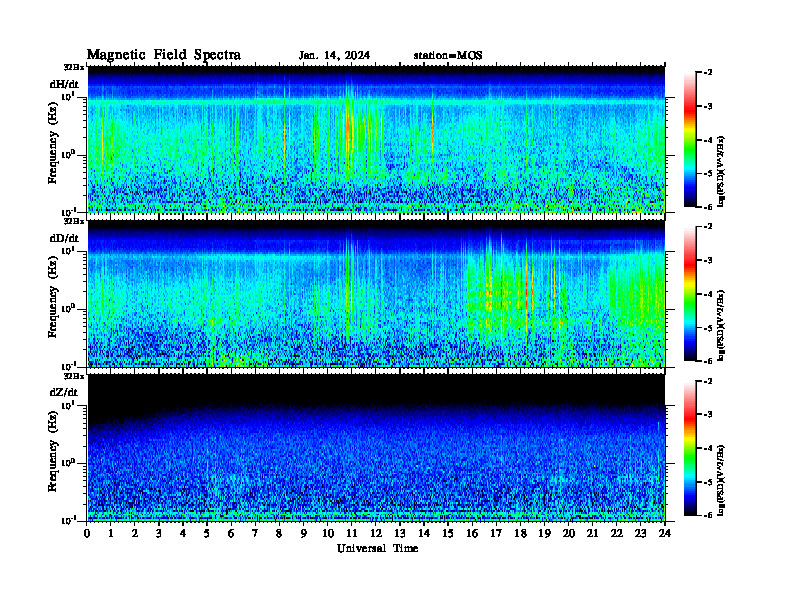Image resolution: width=792 pixels, height=612 pixels.
Task: Click hour tick label "18" on time axis
Action: [x=520, y=534]
